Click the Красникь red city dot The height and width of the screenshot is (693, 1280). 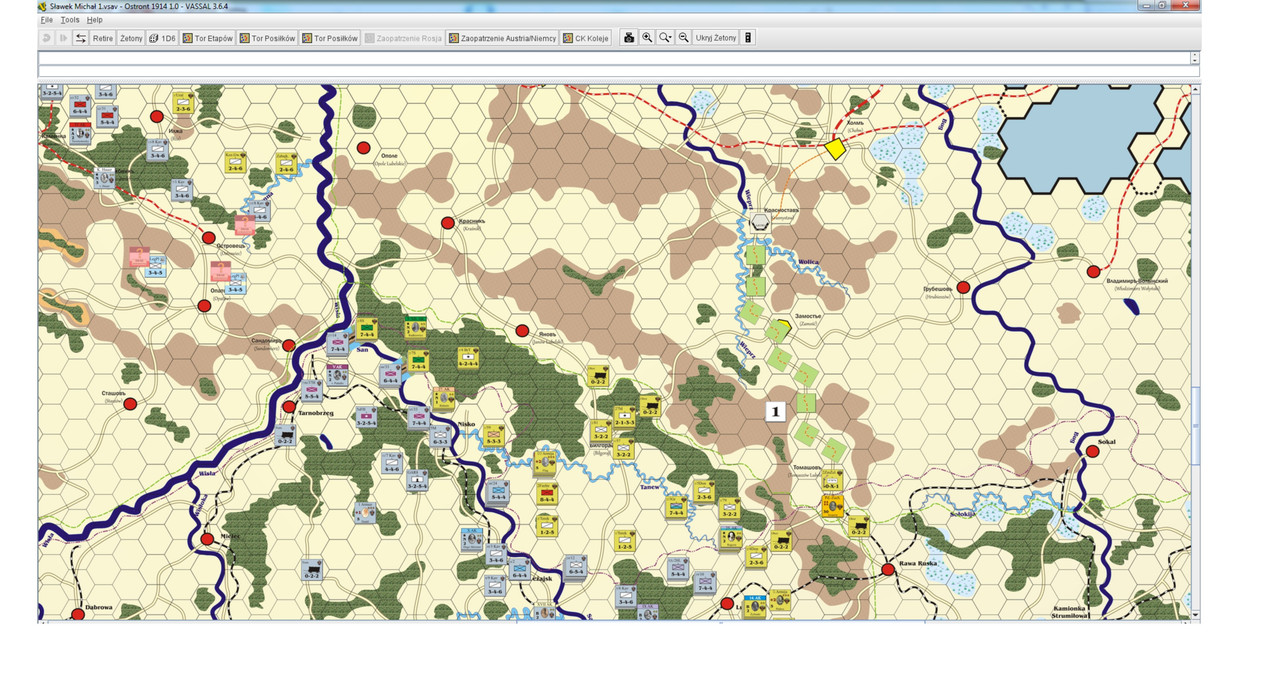pyautogui.click(x=448, y=223)
